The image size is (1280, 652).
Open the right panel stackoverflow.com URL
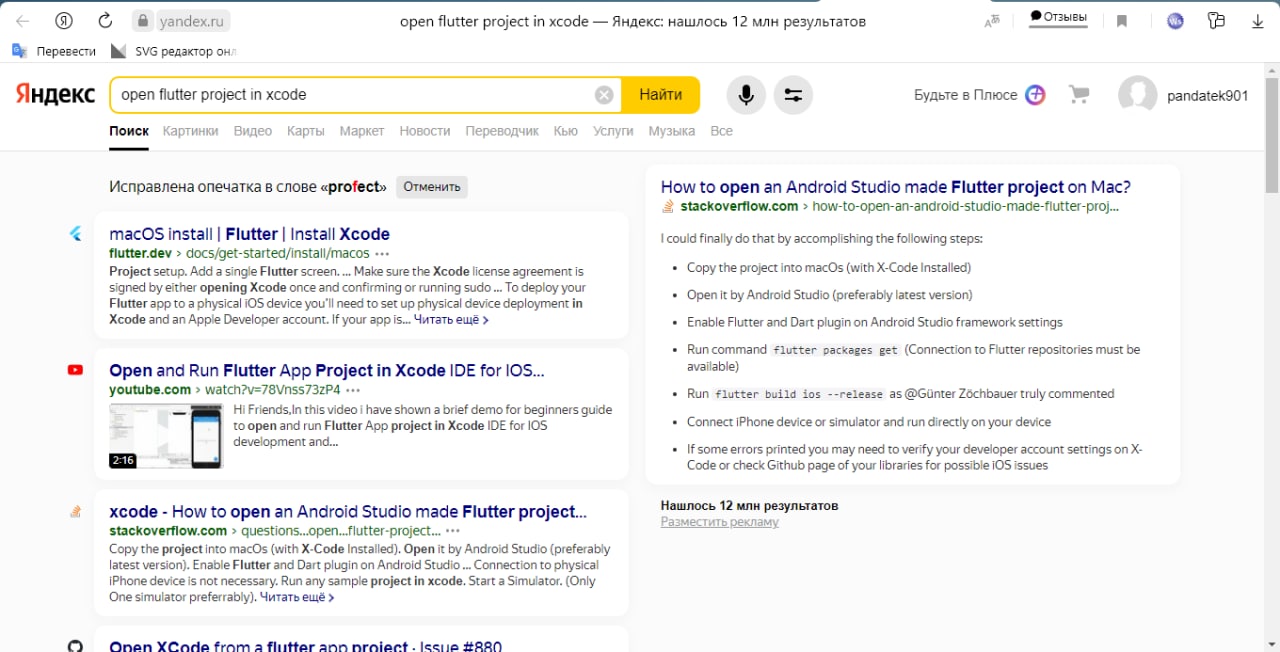point(899,206)
